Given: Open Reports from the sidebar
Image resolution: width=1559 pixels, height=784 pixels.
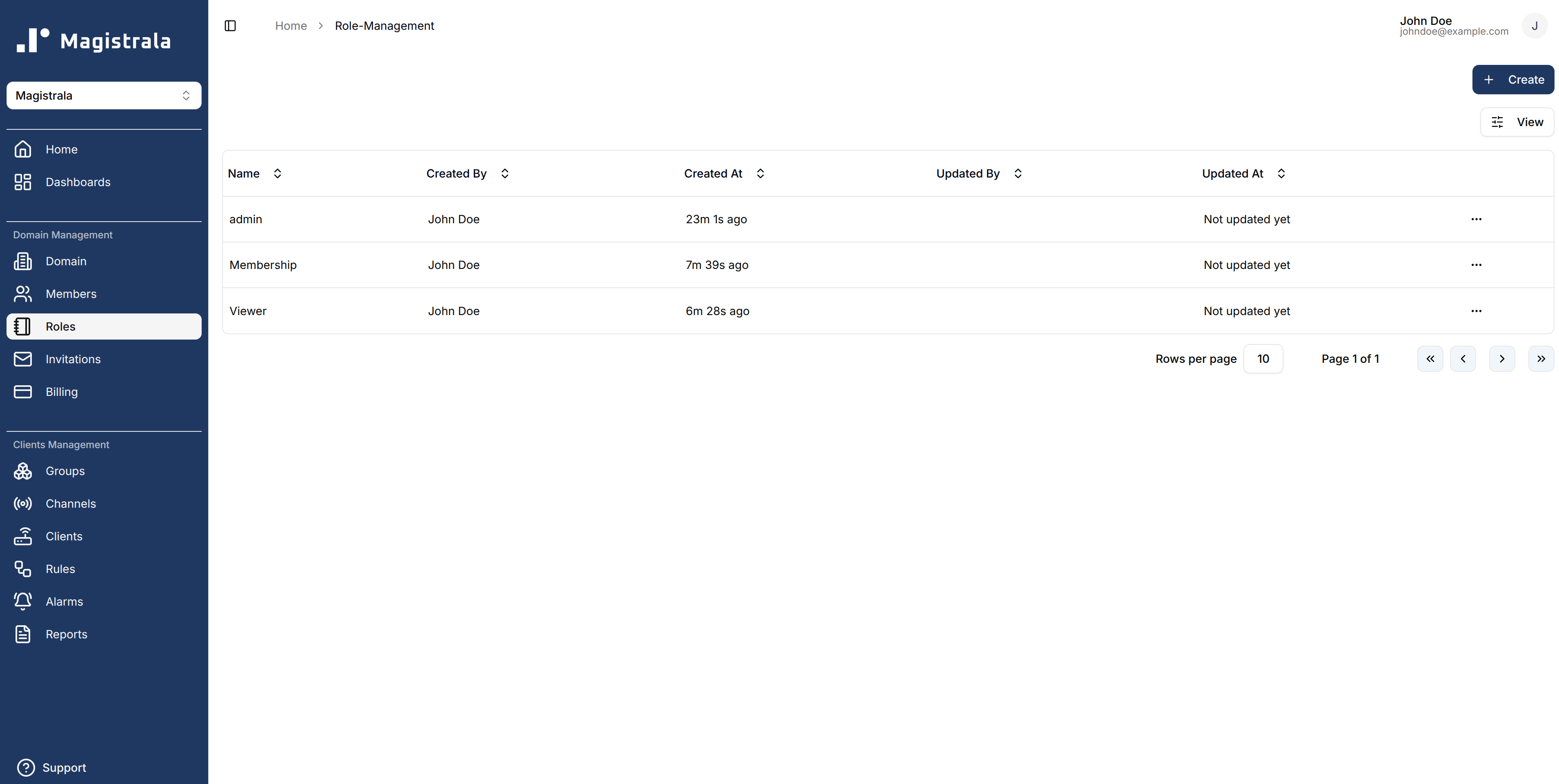Looking at the screenshot, I should [x=66, y=634].
